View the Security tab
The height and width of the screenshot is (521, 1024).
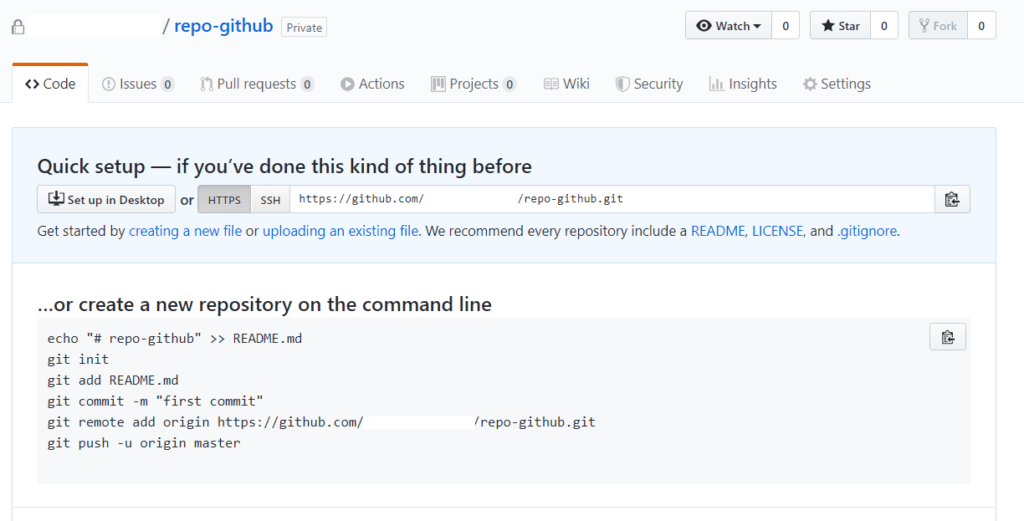(x=649, y=84)
